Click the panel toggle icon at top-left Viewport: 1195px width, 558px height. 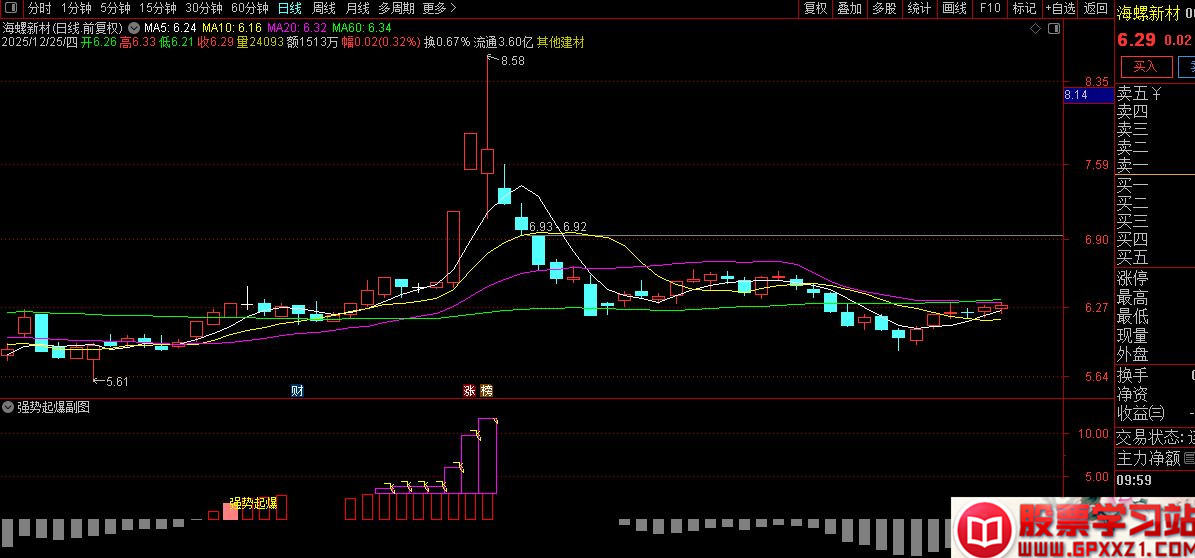[x=10, y=8]
